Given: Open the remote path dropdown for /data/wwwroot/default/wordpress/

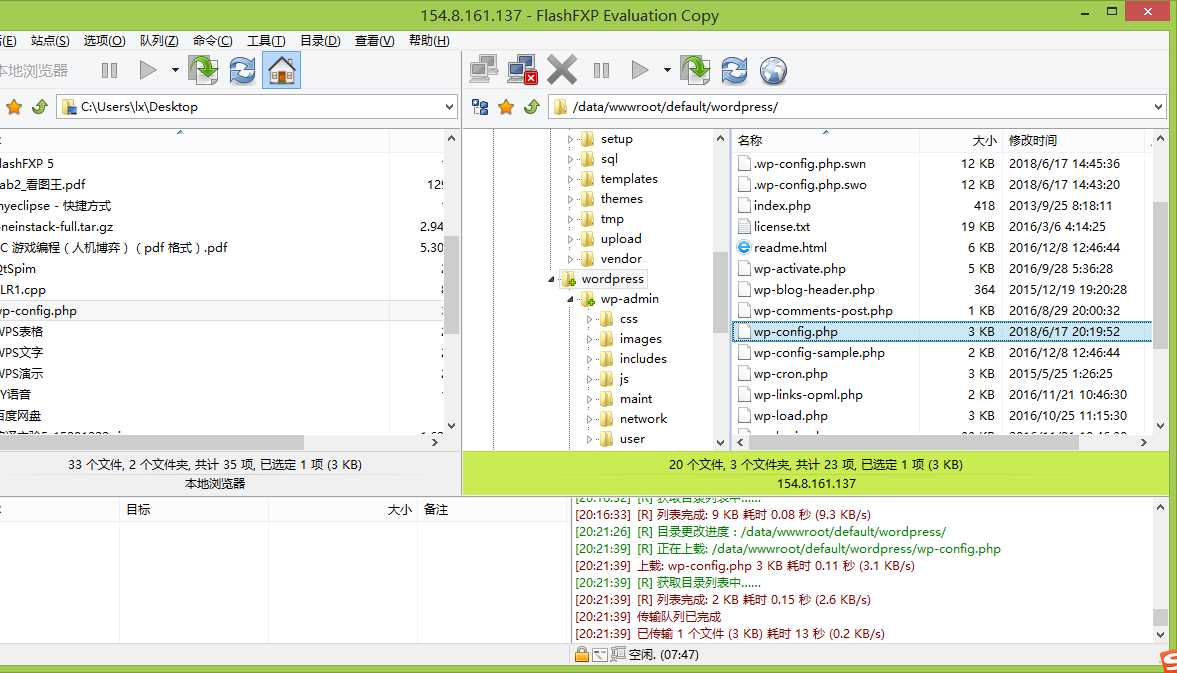Looking at the screenshot, I should (x=1158, y=107).
